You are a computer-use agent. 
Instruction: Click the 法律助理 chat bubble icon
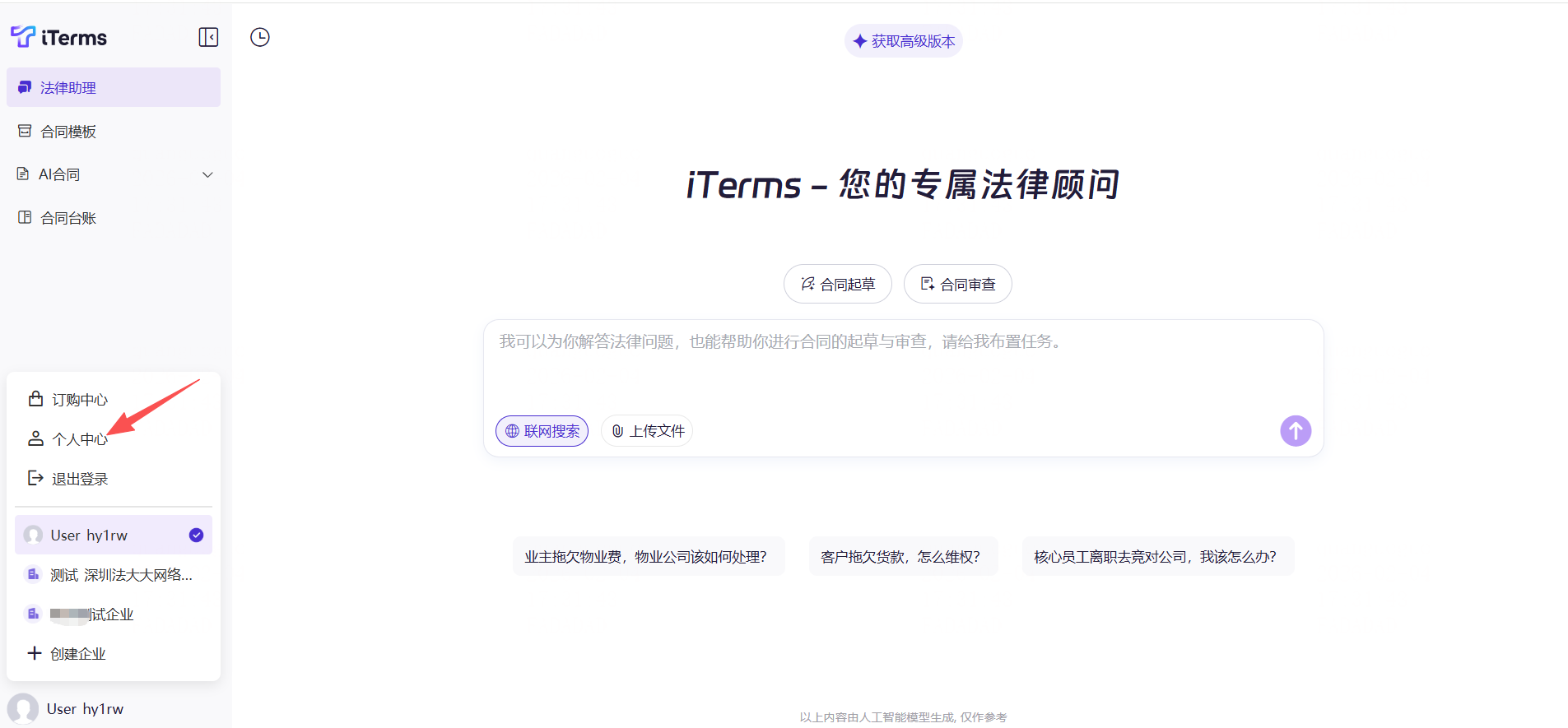point(25,87)
